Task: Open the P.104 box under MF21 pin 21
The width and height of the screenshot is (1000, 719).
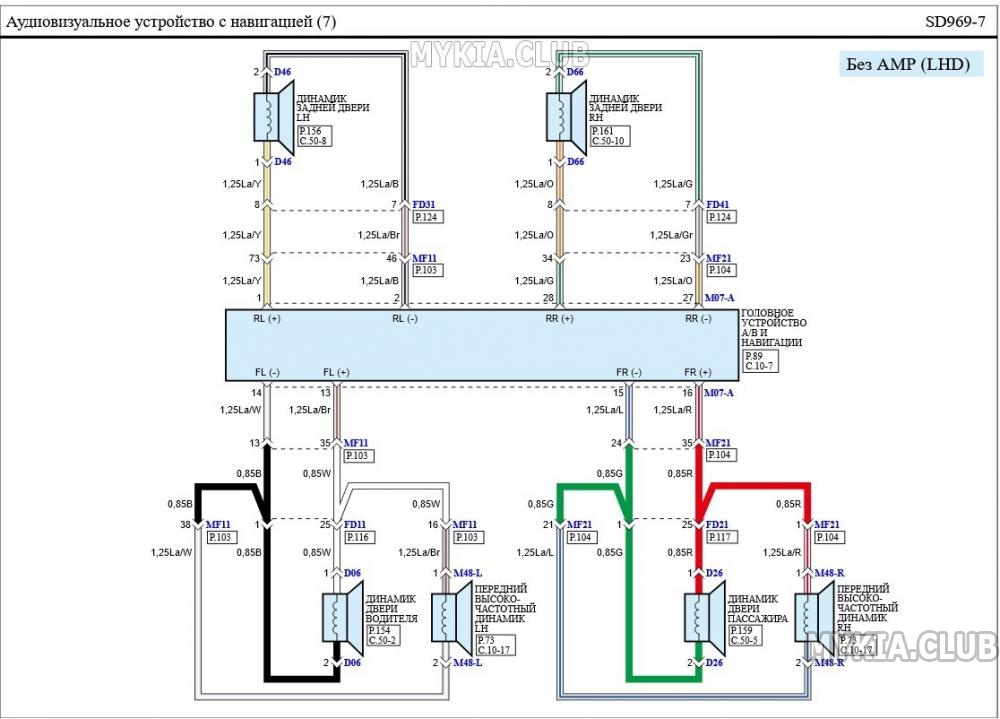Action: point(580,537)
